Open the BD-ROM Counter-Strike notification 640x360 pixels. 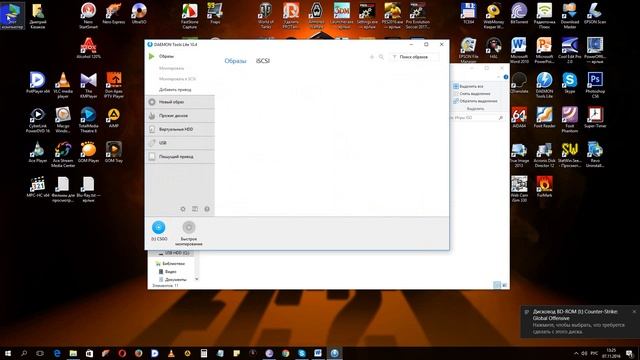(x=580, y=322)
